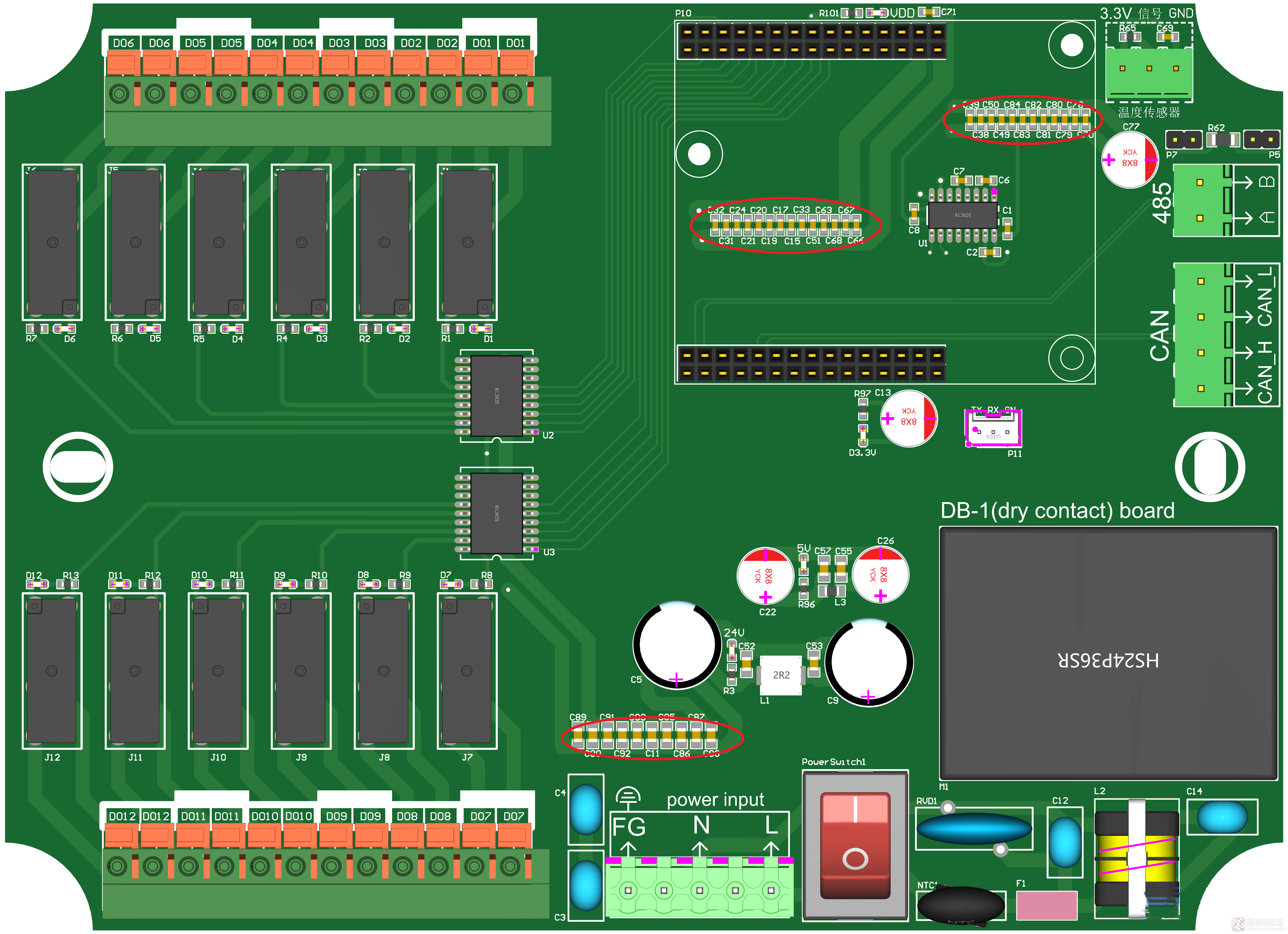Select resistor R96
The width and height of the screenshot is (1288, 934).
803,589
